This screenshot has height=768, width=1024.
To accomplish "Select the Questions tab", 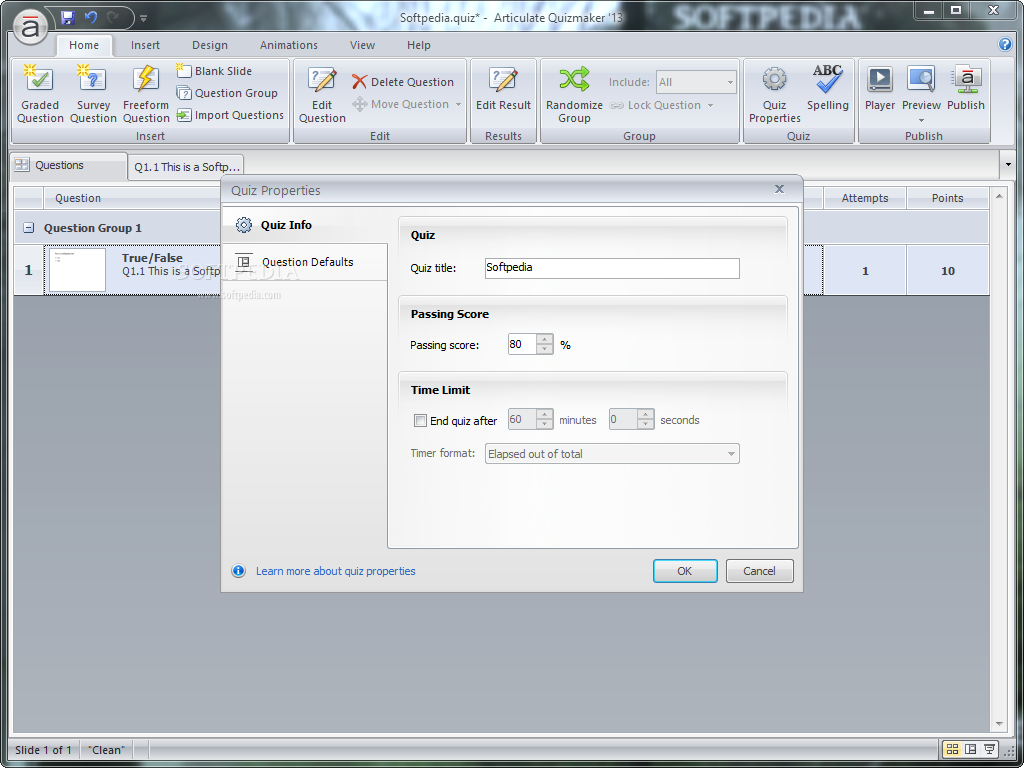I will tap(69, 166).
